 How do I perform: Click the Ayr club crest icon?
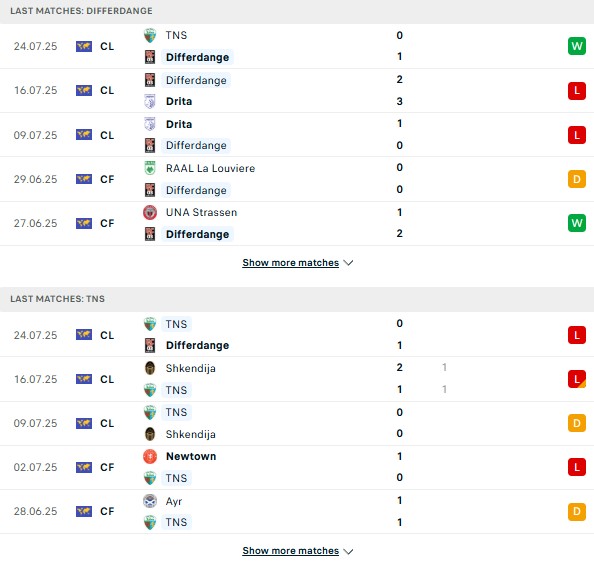click(x=150, y=501)
